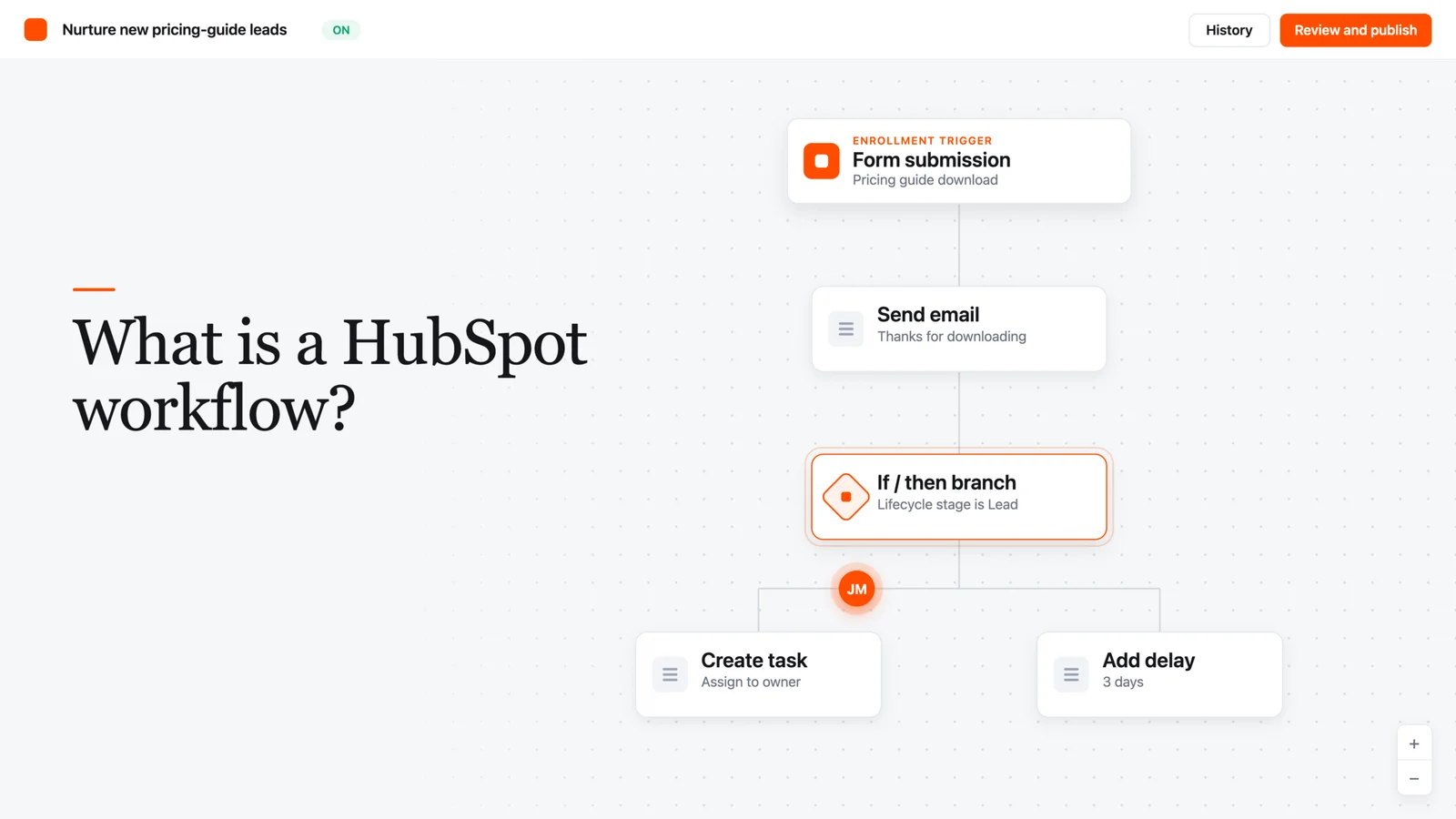The width and height of the screenshot is (1456, 819).
Task: Select the Add delay step title
Action: 1148,661
